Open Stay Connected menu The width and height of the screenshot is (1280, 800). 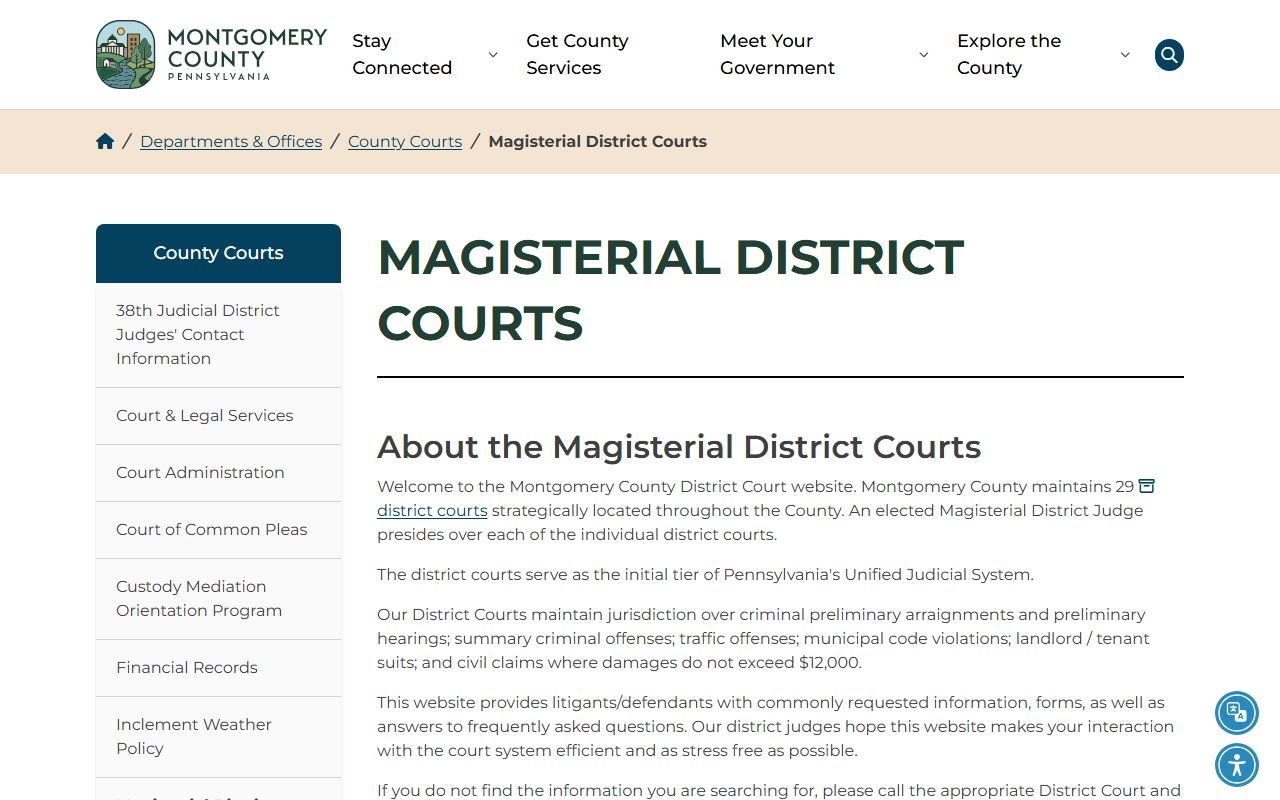pos(402,54)
